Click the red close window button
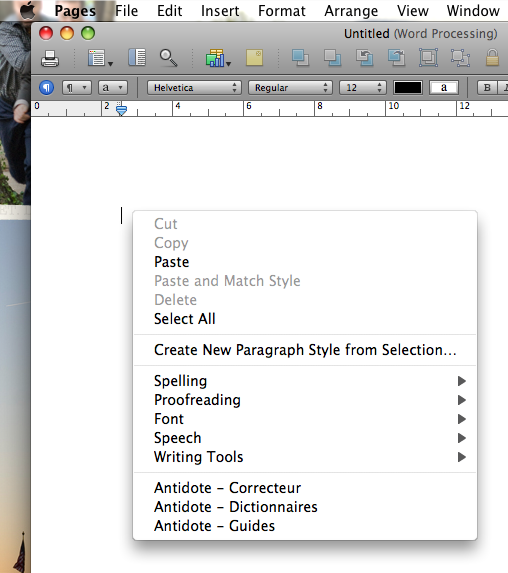 pyautogui.click(x=46, y=33)
